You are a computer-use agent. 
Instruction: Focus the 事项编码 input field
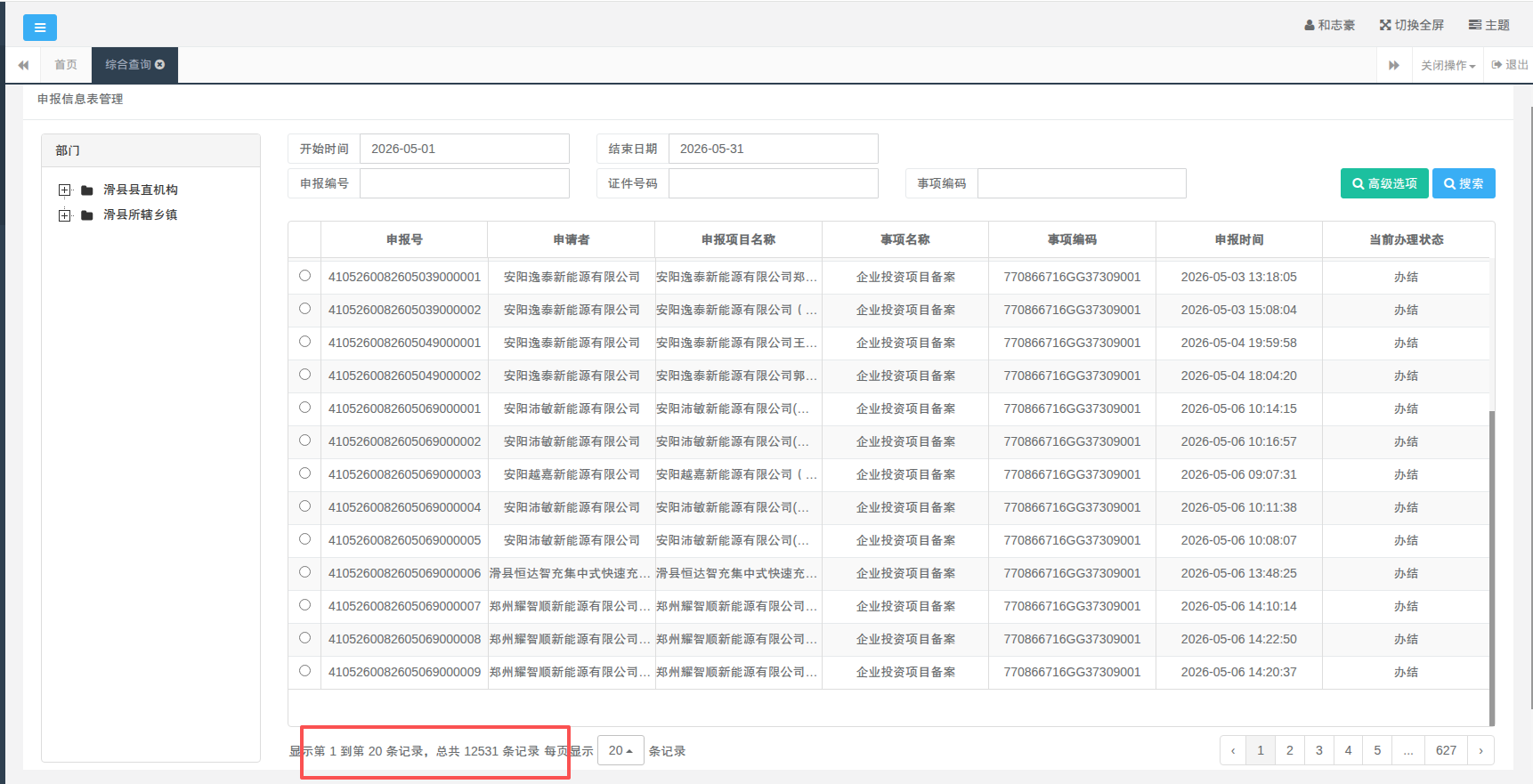[1082, 183]
